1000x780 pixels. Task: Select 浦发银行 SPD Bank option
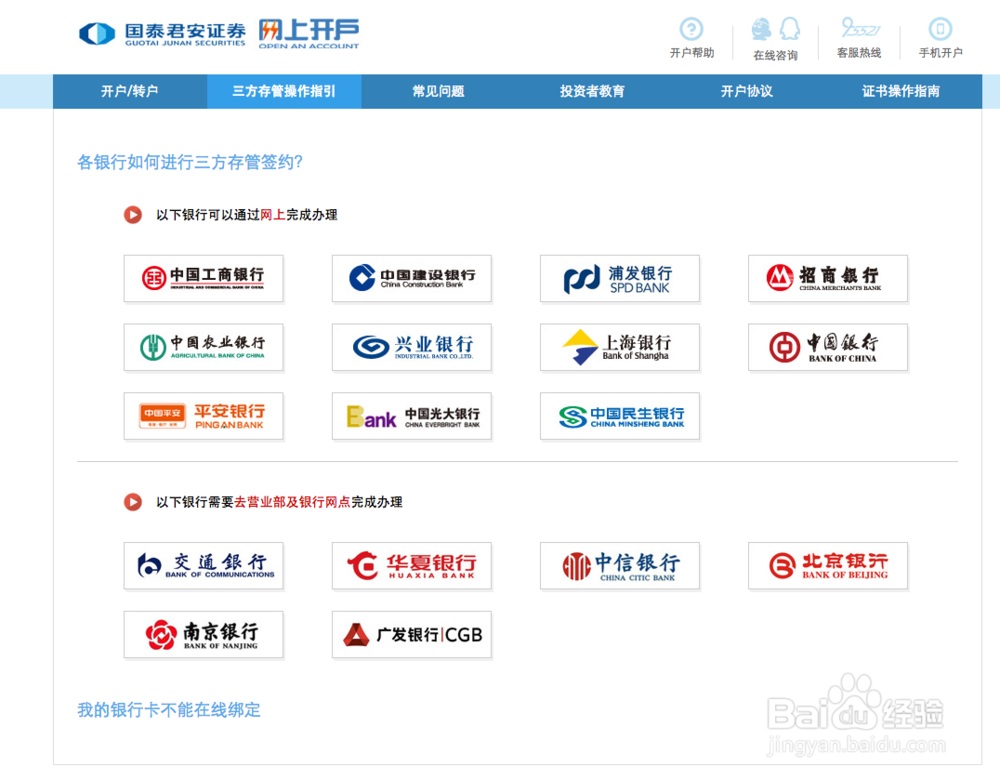pyautogui.click(x=619, y=278)
